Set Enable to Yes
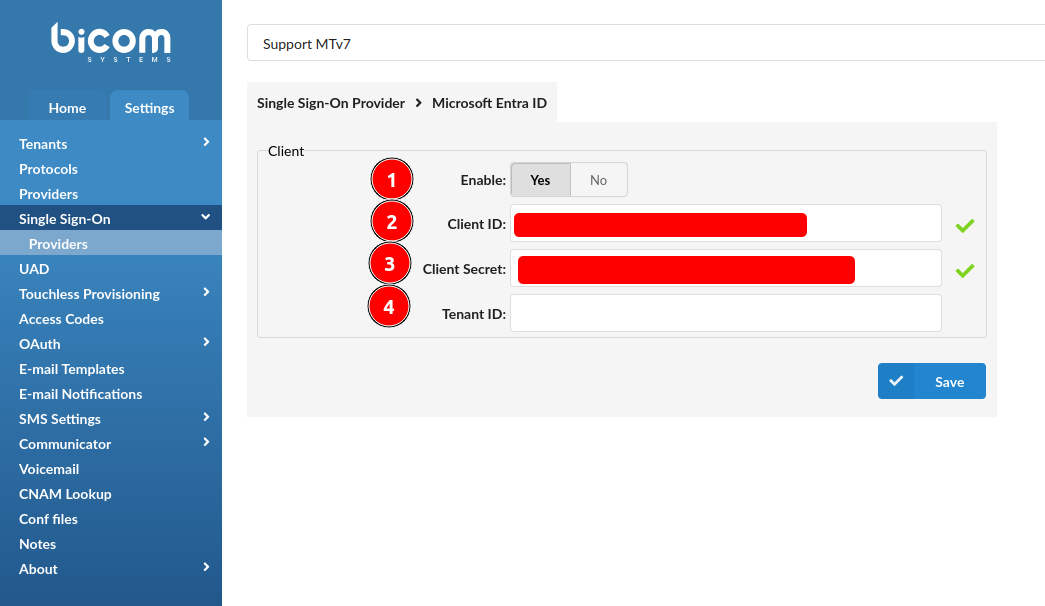The width and height of the screenshot is (1045, 606). click(x=540, y=180)
